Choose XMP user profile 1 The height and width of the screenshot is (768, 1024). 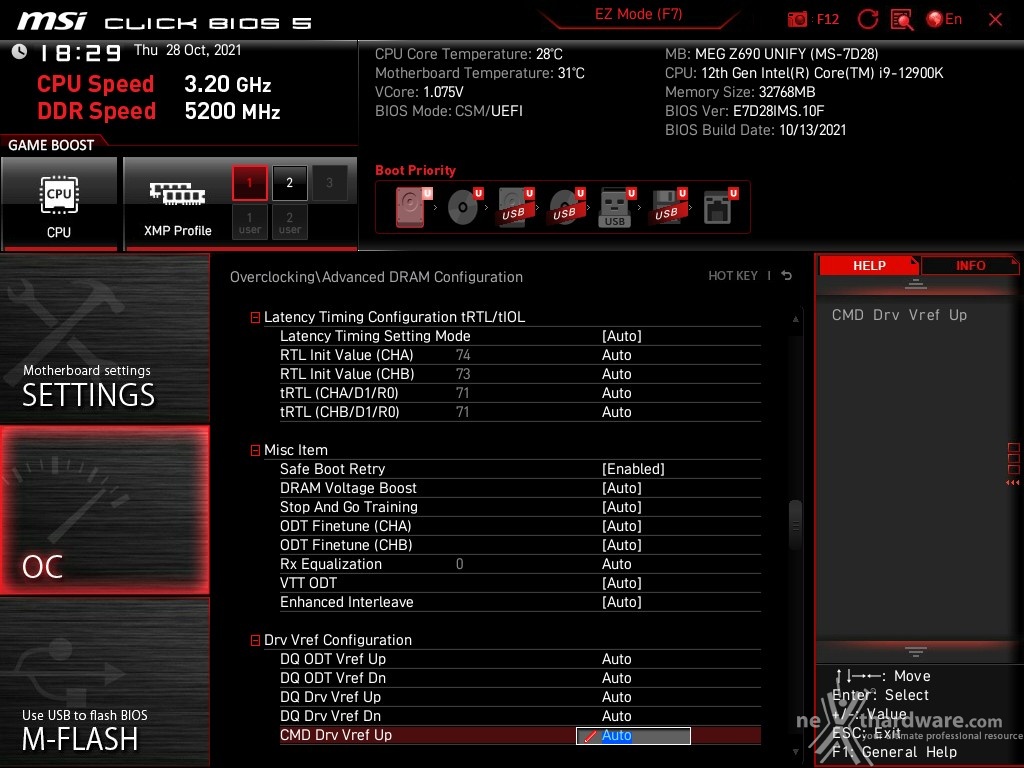[249, 223]
